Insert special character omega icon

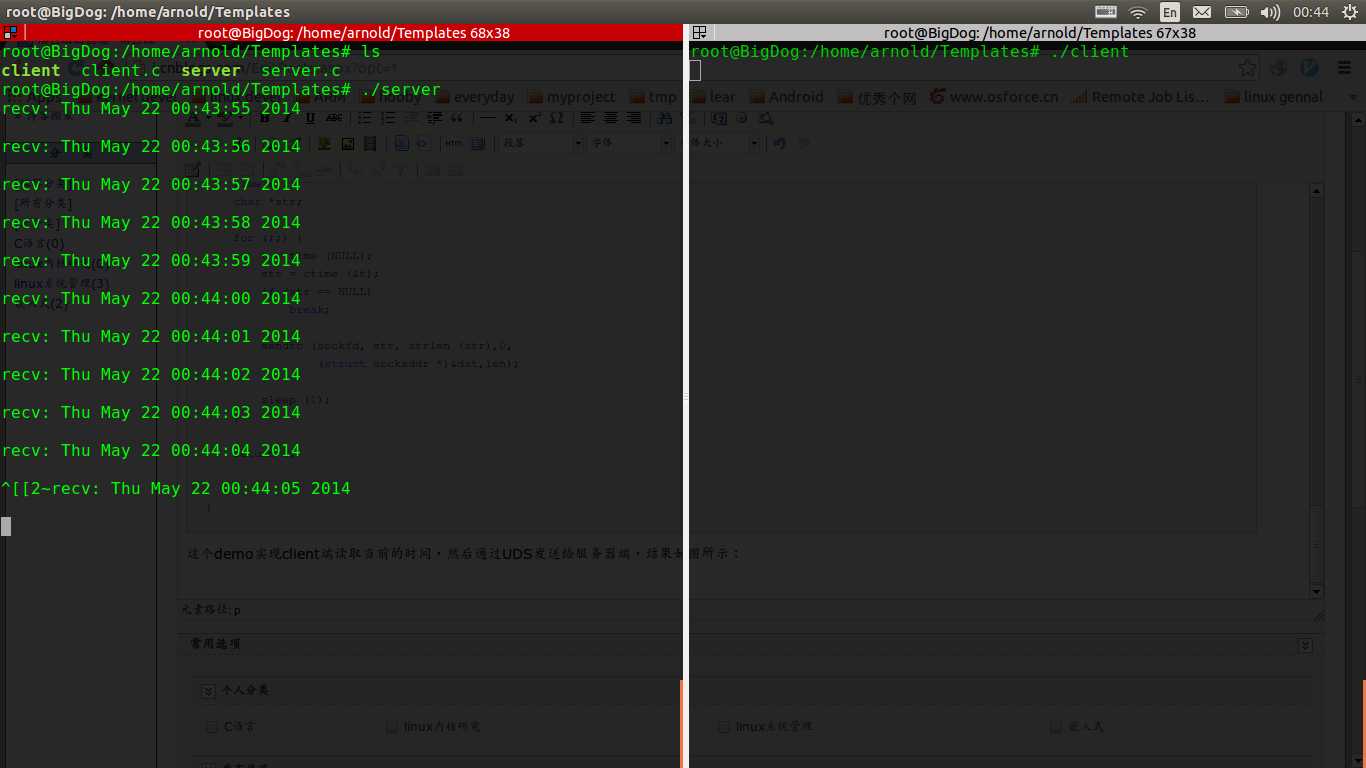[557, 118]
